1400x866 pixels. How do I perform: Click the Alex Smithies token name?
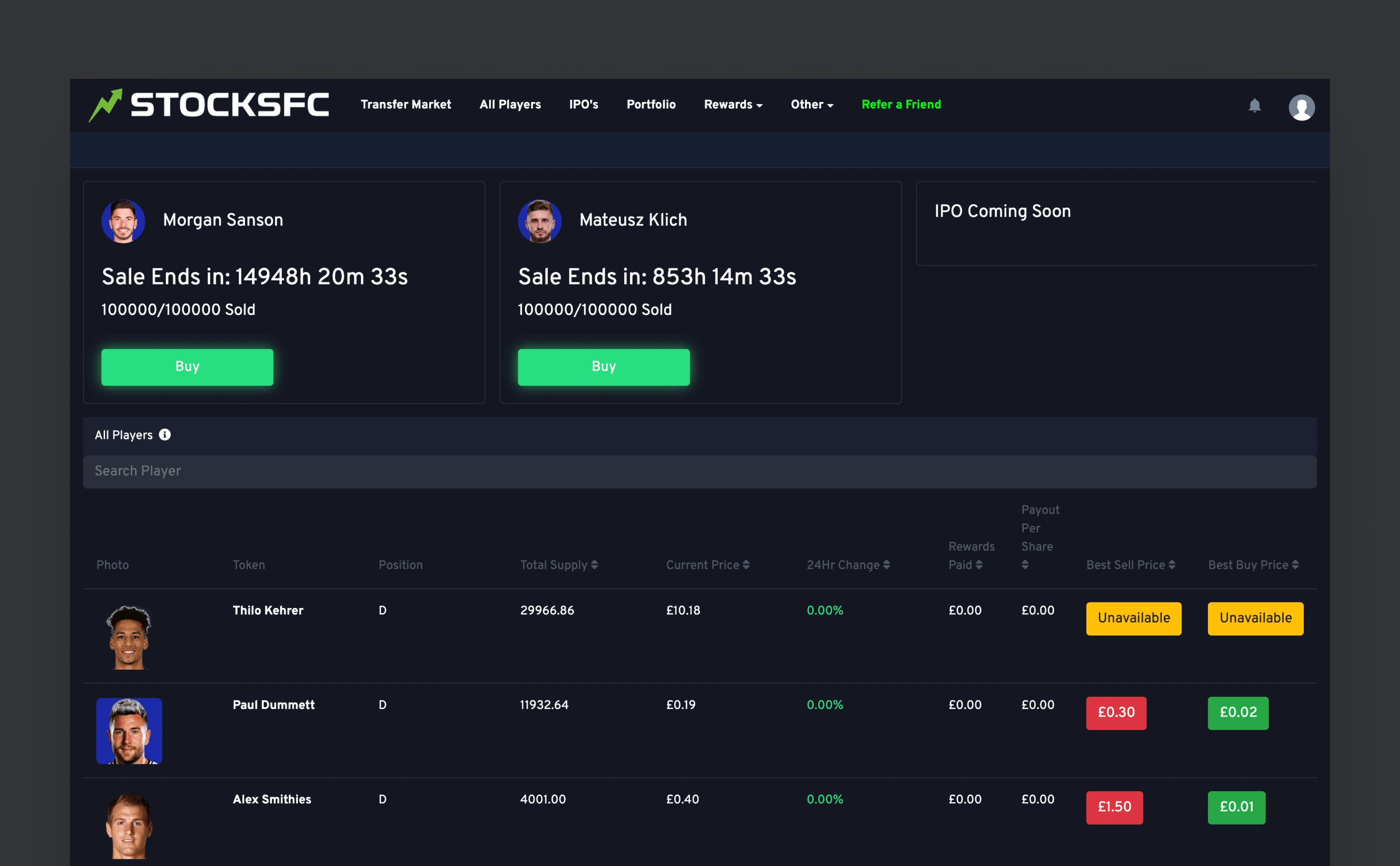[x=272, y=799]
